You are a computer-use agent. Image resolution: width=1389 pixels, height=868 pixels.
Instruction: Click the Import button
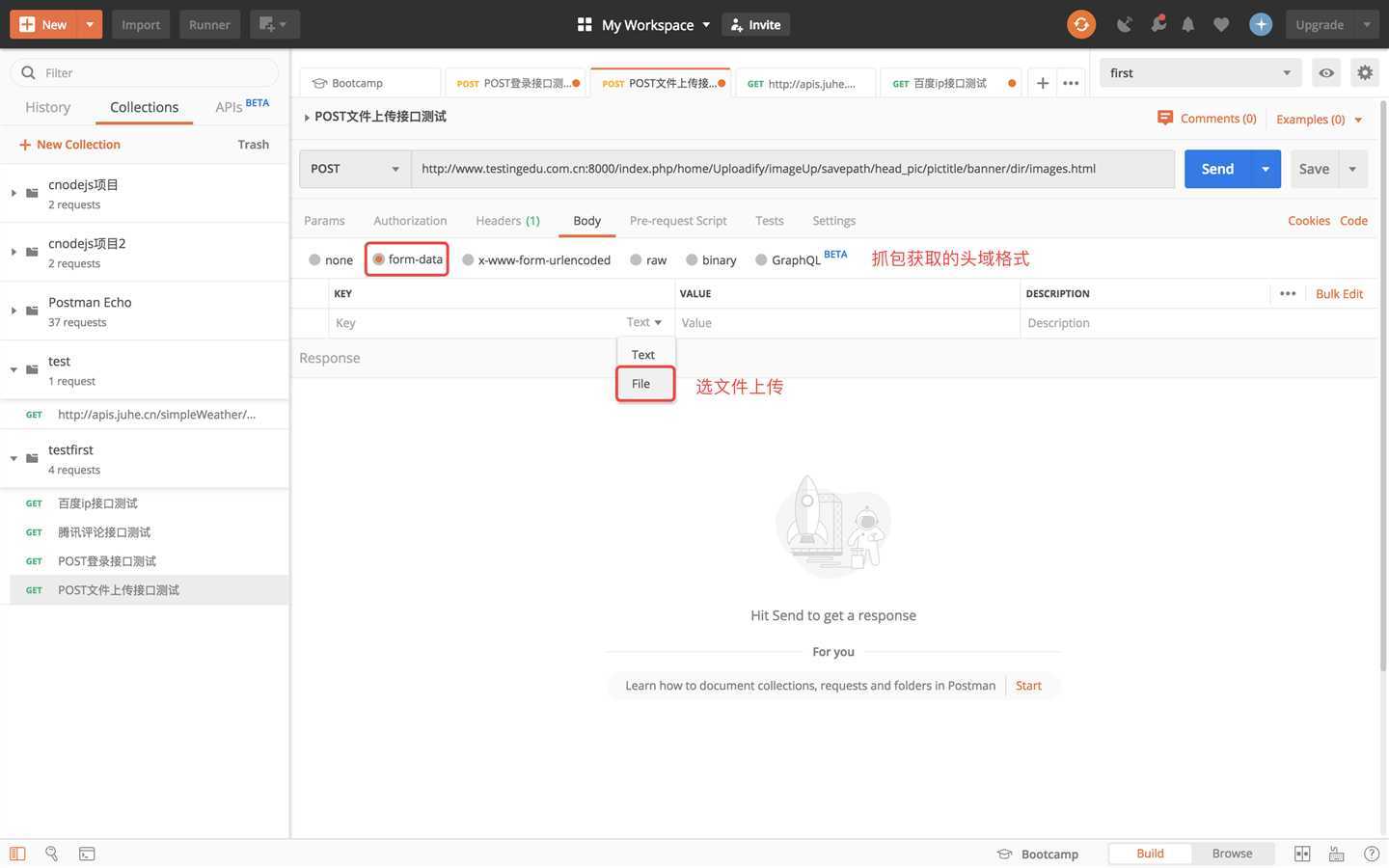coord(141,24)
